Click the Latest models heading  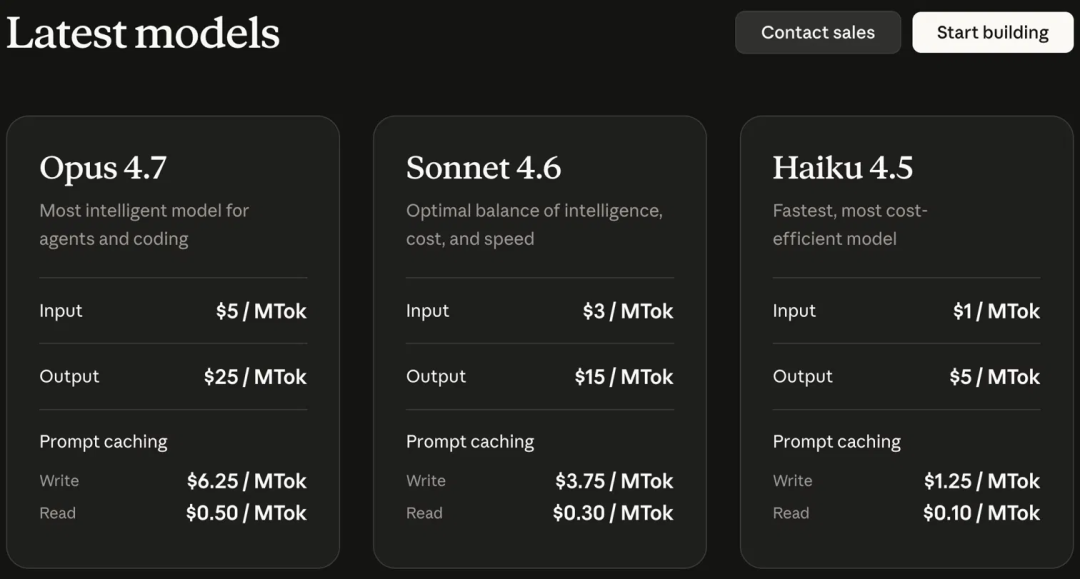pos(143,33)
